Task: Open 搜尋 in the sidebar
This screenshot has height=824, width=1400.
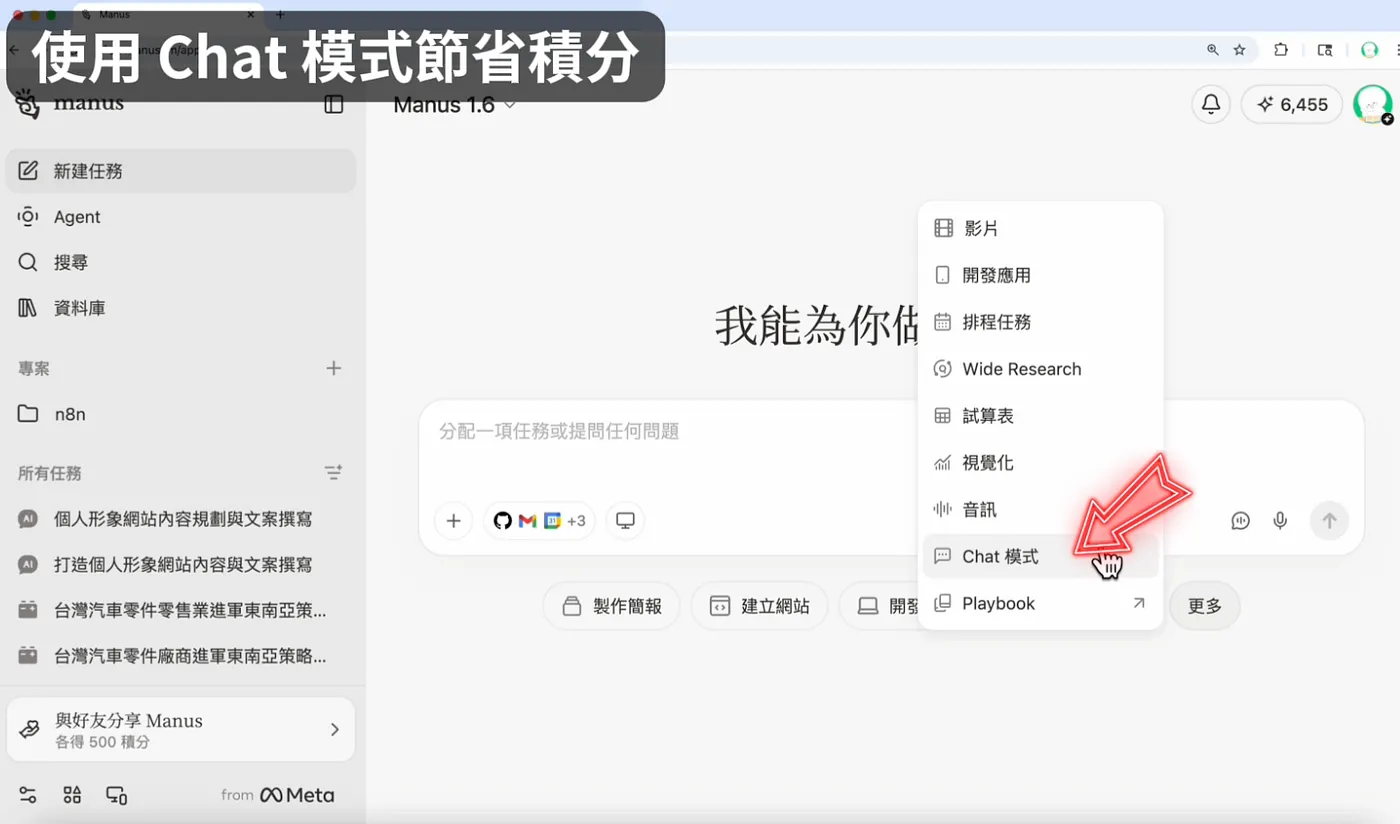Action: (x=181, y=262)
